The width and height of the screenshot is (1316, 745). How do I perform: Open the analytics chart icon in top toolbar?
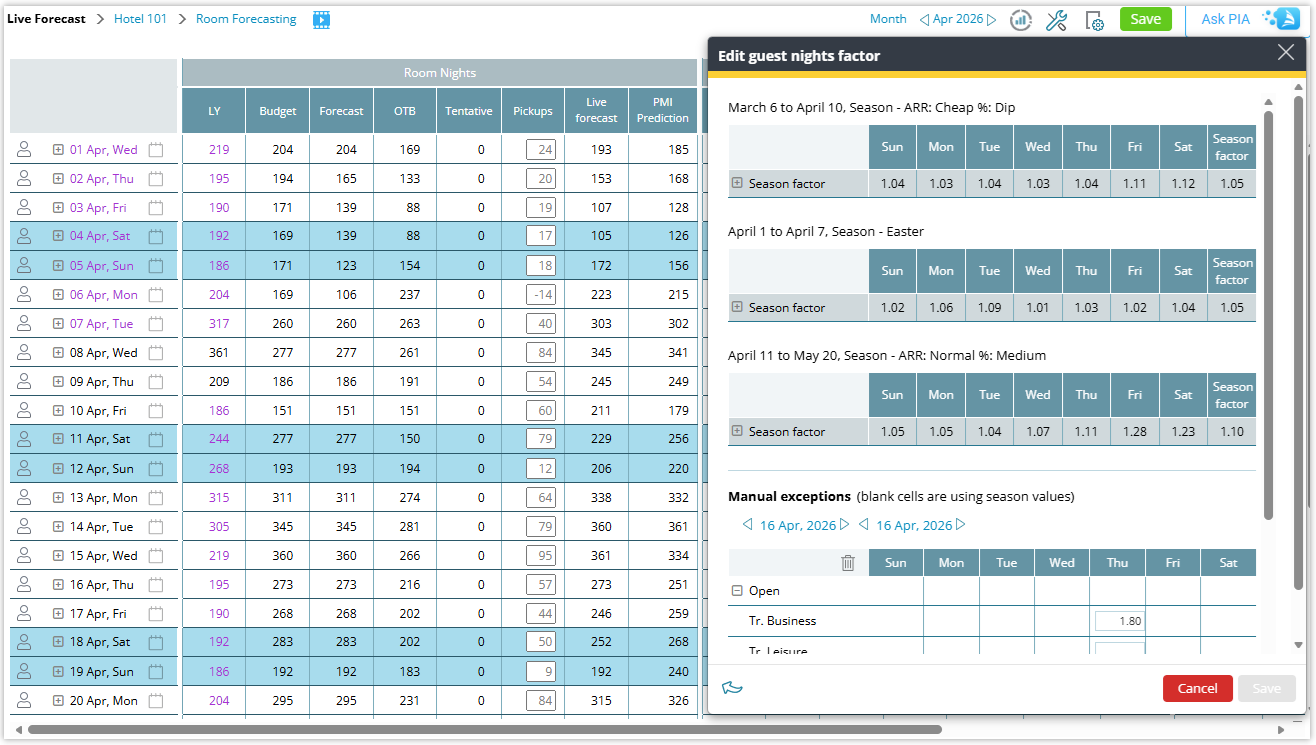(x=1020, y=19)
